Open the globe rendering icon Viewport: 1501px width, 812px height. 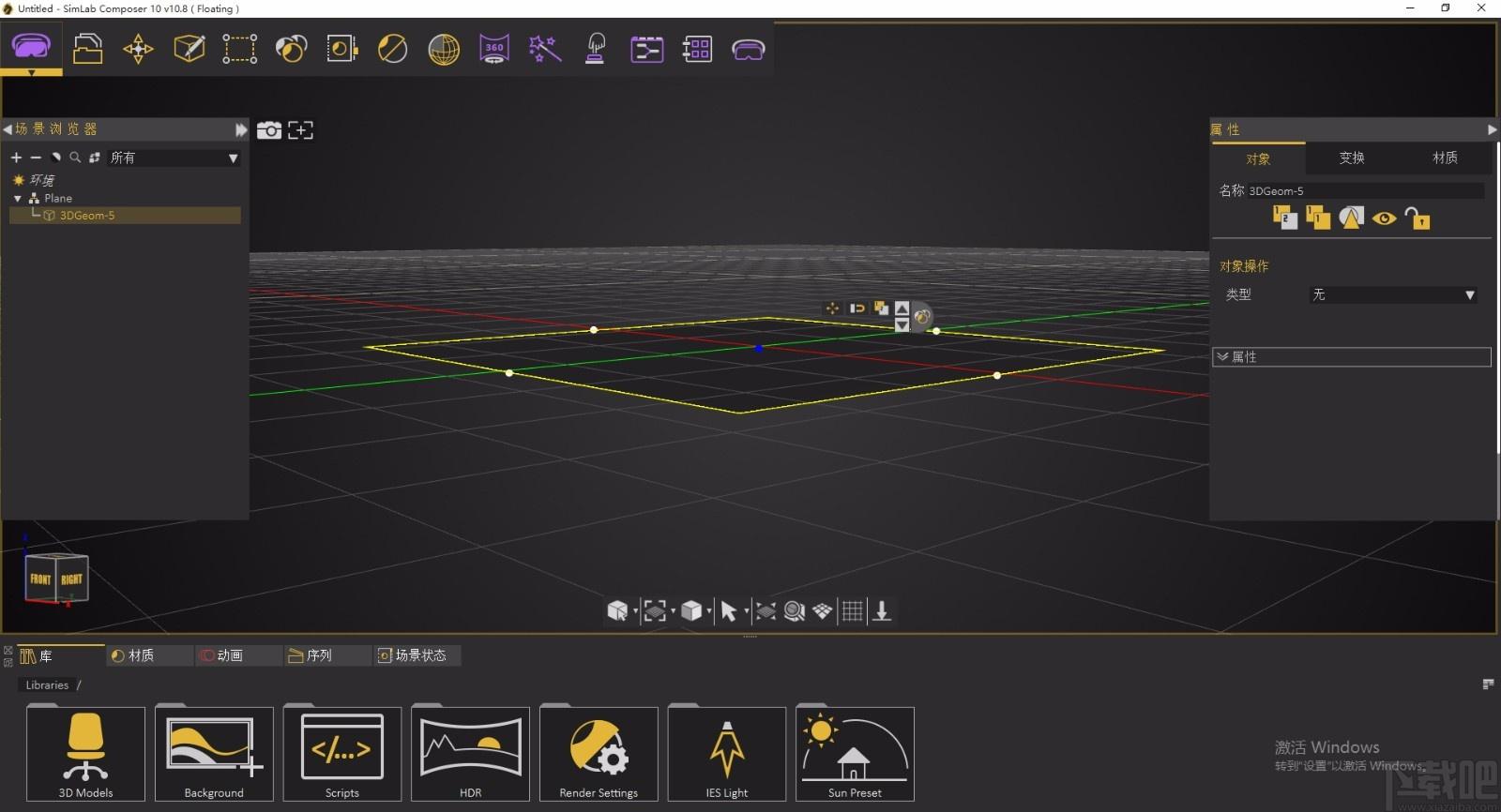coord(444,49)
